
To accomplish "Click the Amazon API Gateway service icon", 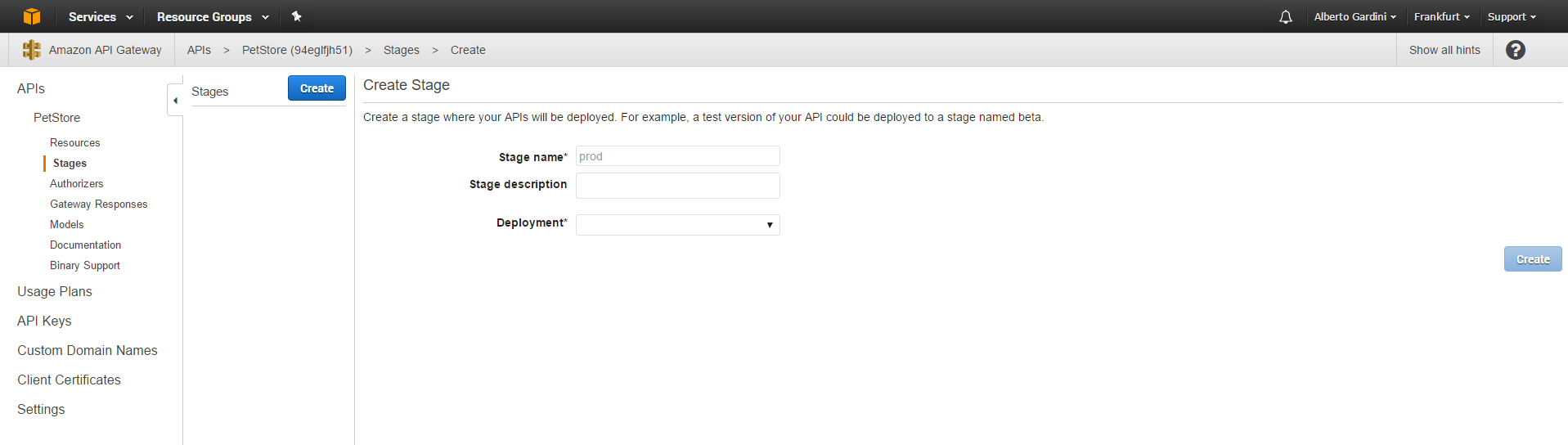I will pos(32,50).
